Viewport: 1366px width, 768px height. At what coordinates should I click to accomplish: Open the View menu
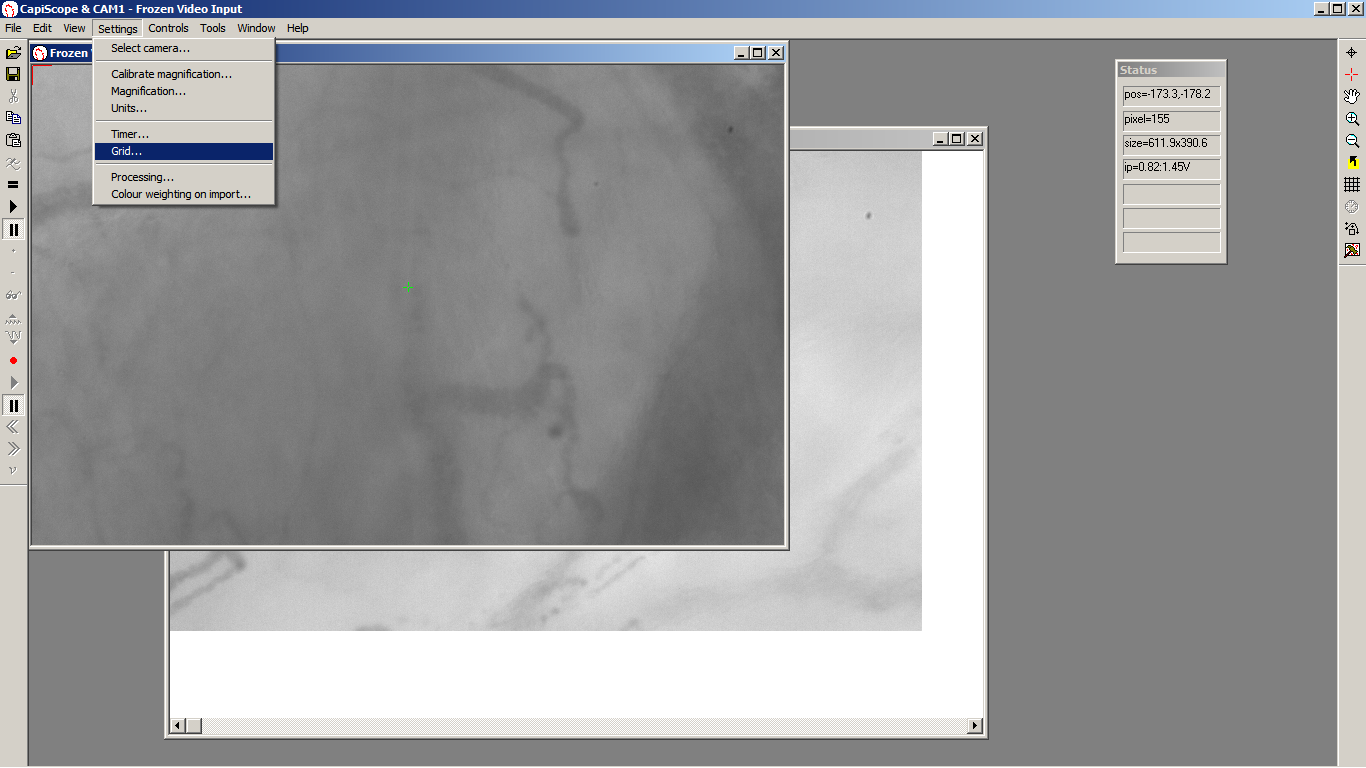pyautogui.click(x=74, y=28)
